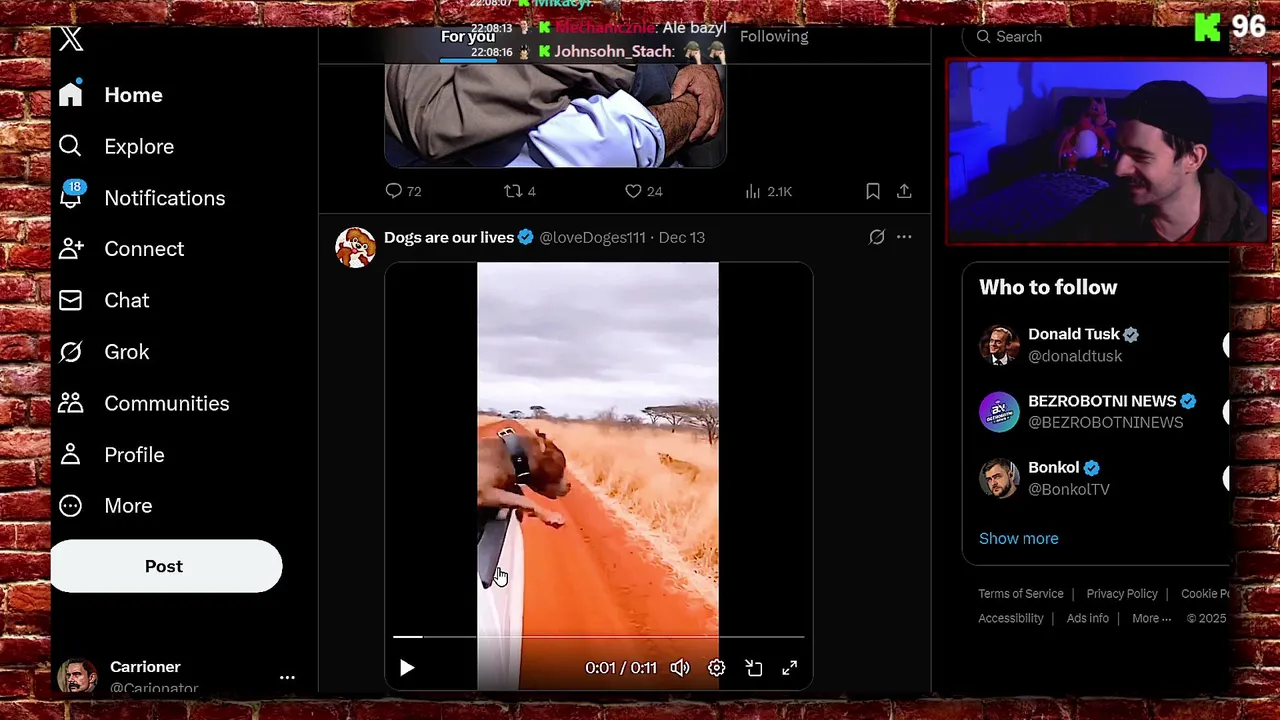Click the Dogs are our lives name
This screenshot has width=1280, height=720.
[x=449, y=238]
